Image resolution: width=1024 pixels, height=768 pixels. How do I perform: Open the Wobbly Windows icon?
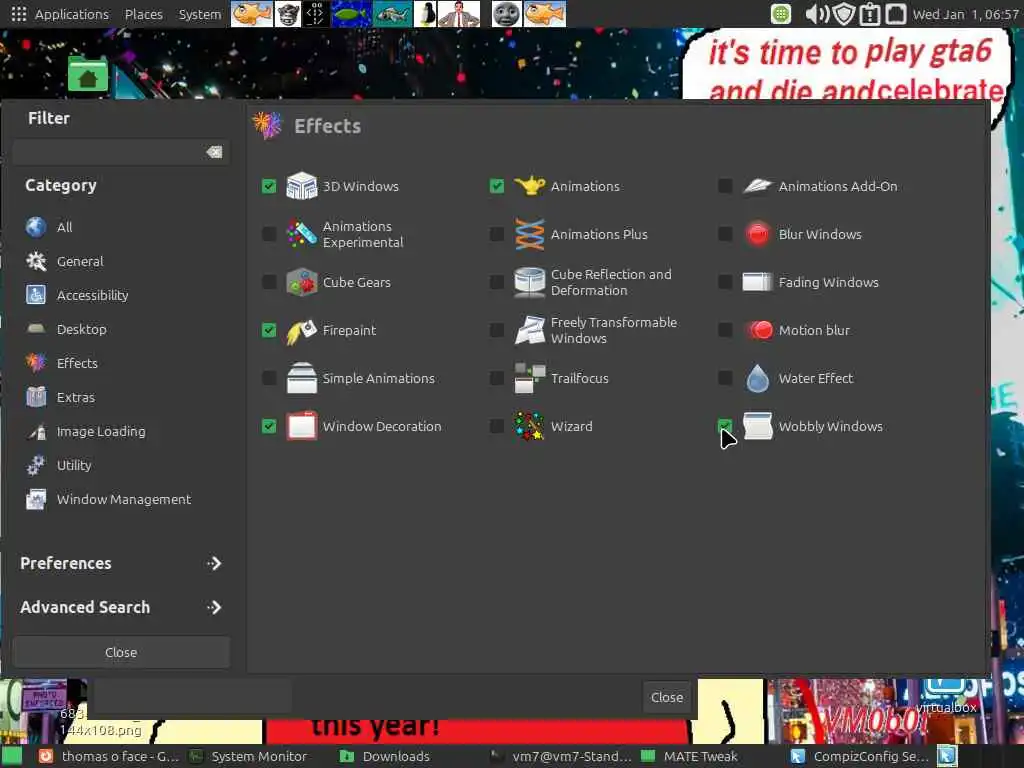point(758,426)
